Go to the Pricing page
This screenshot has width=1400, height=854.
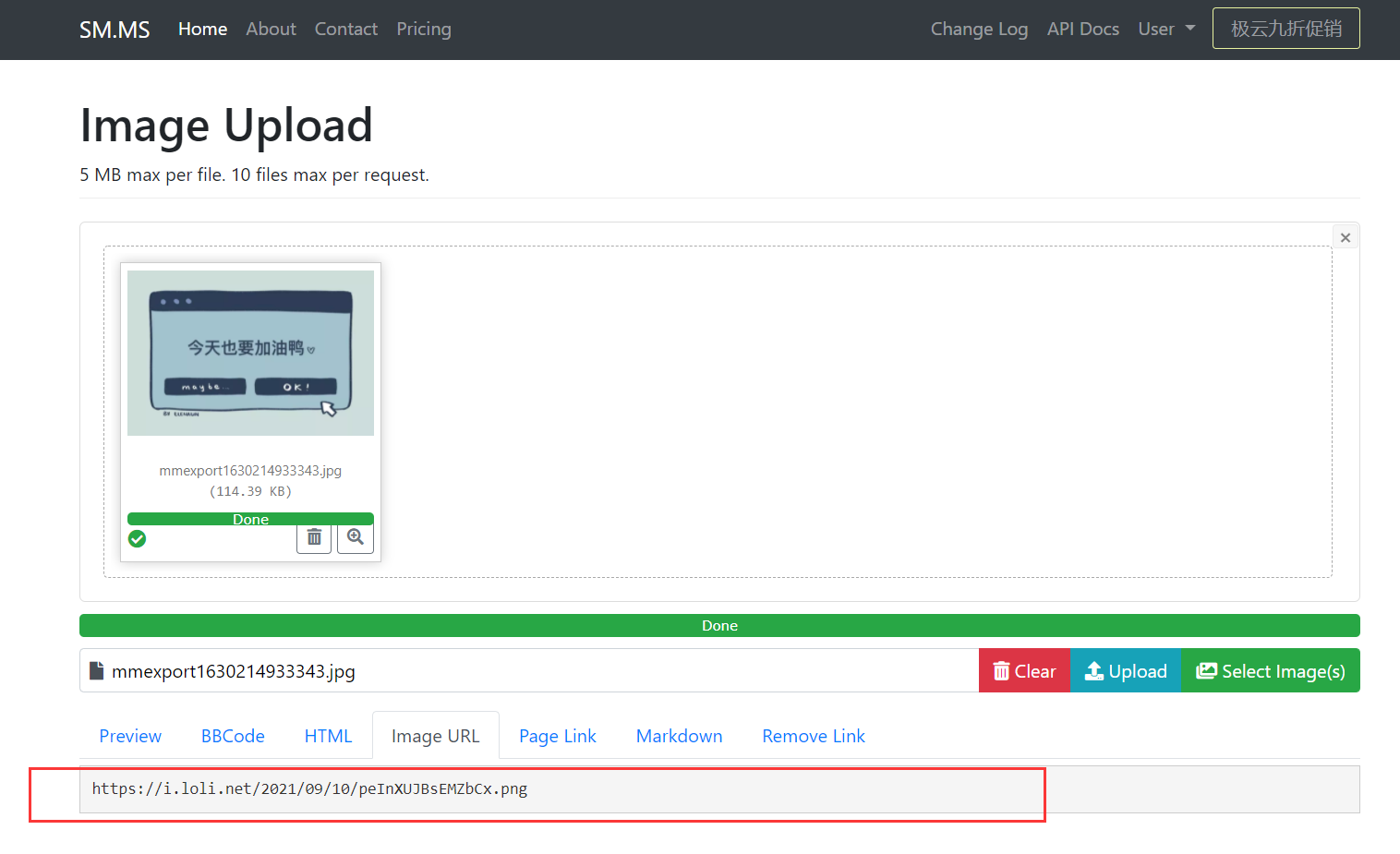click(x=424, y=29)
